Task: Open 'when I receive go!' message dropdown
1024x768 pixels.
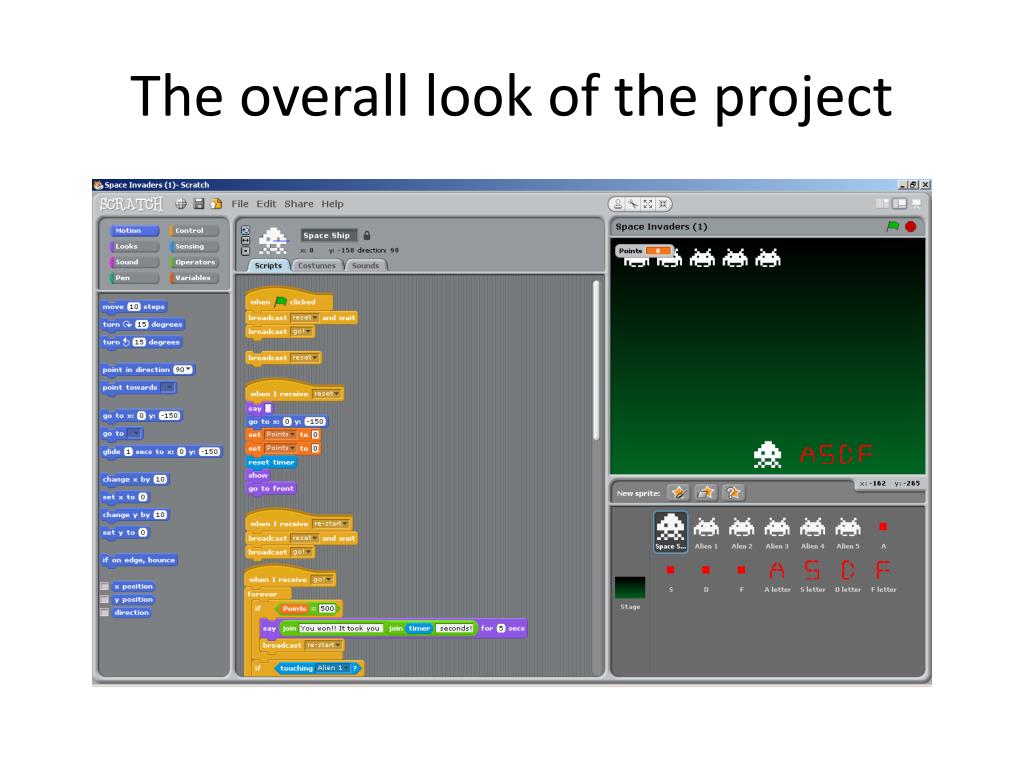Action: [322, 579]
